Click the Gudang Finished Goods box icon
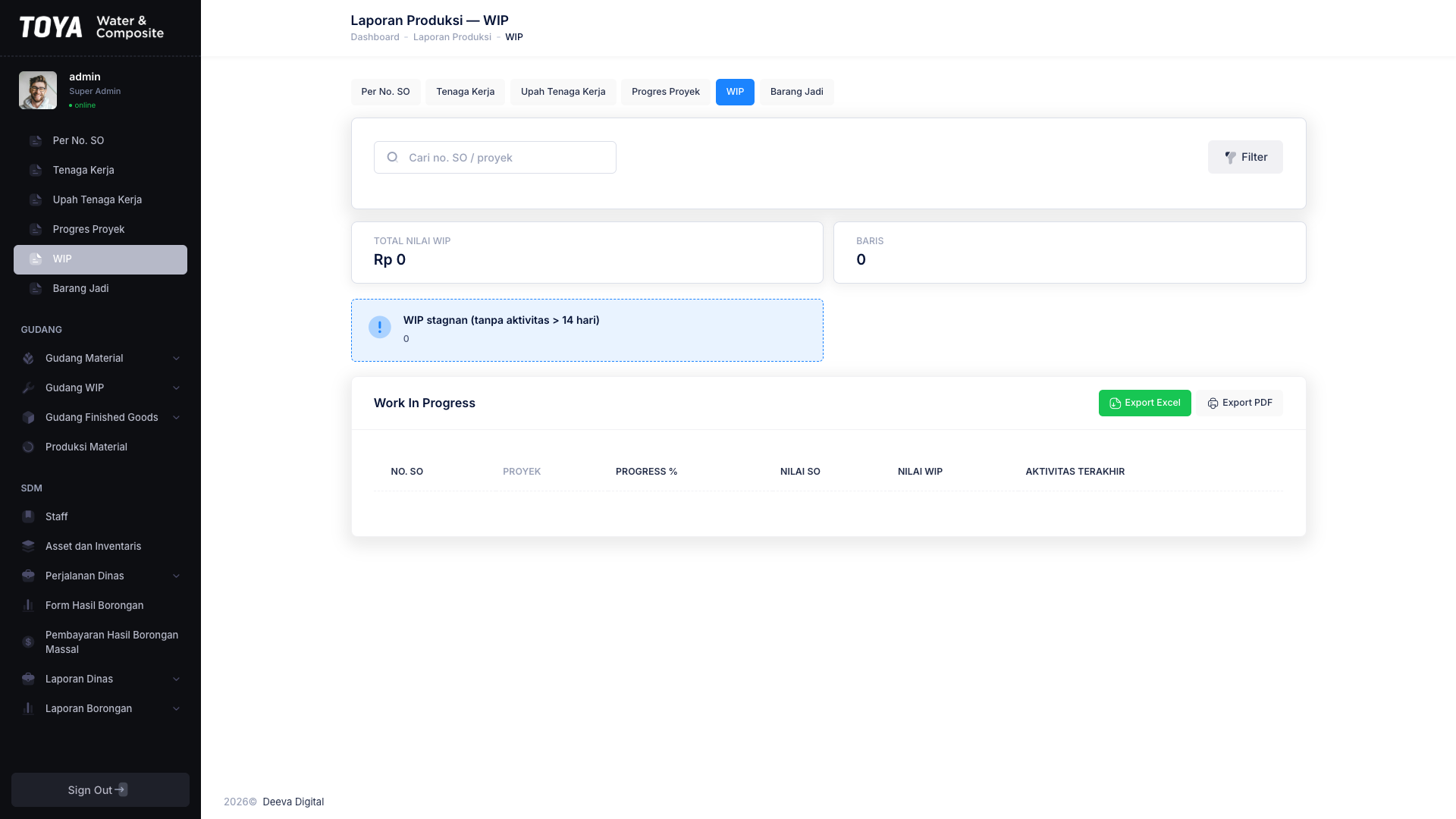 (x=28, y=418)
